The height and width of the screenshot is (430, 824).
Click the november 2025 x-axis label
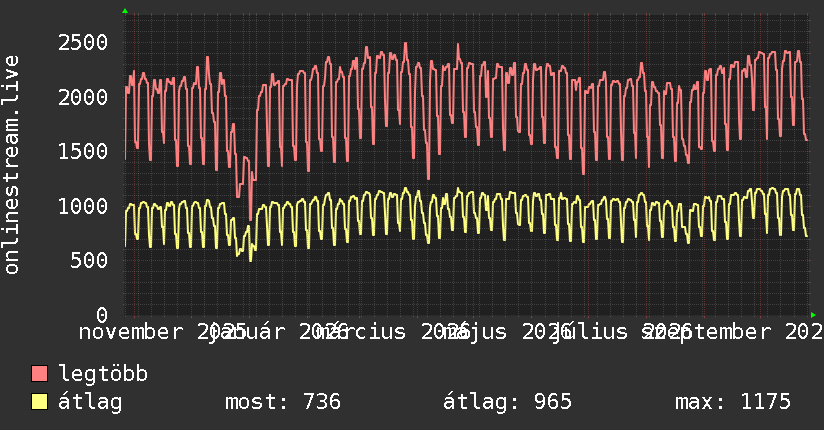(163, 332)
